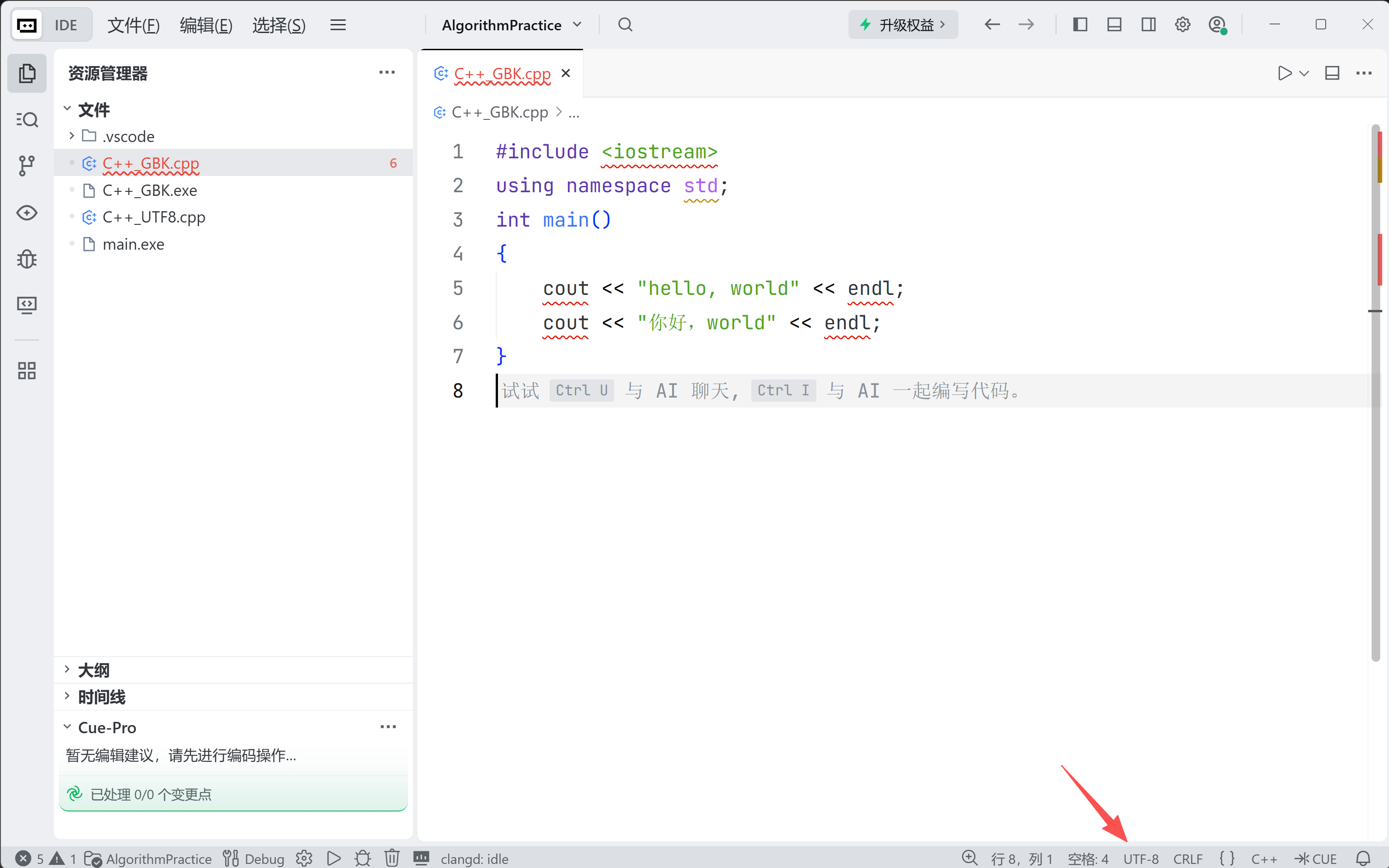Open the hamburger menu icon
Image resolution: width=1389 pixels, height=868 pixels.
pyautogui.click(x=338, y=25)
